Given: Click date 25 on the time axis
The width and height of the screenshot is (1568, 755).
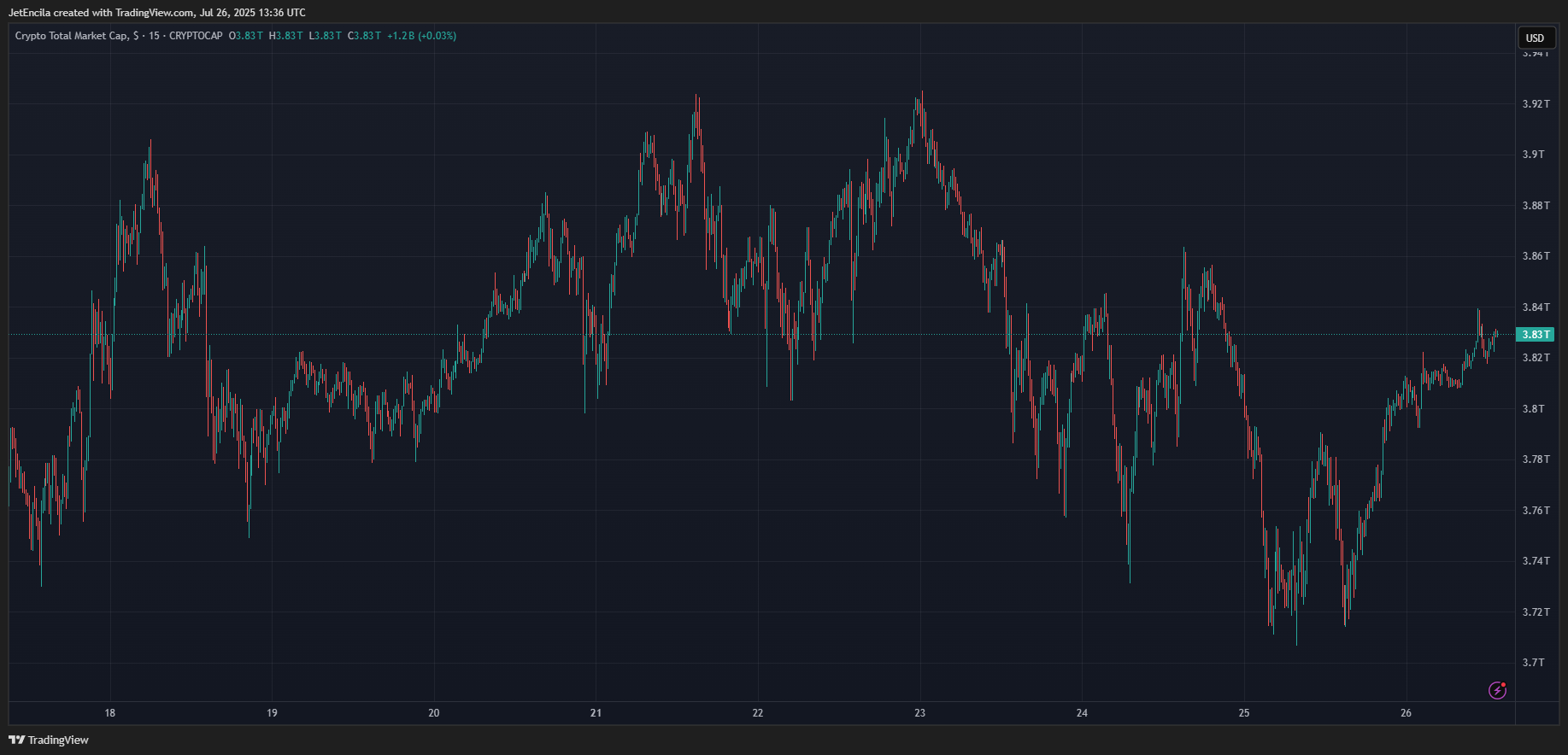Looking at the screenshot, I should (x=1244, y=713).
